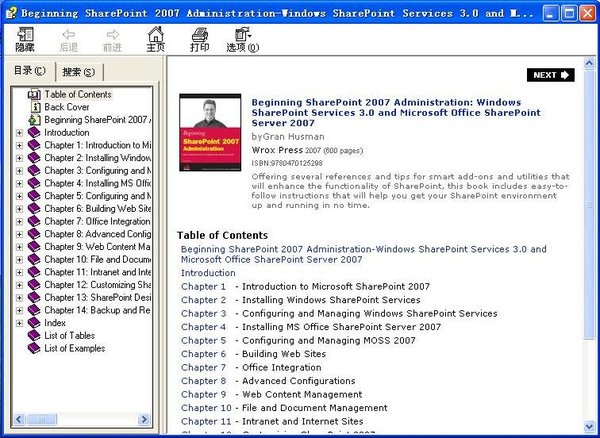Viewport: 600px width, 438px height.
Task: Expand Chapter 10: File and Document node
Action: coord(19,260)
